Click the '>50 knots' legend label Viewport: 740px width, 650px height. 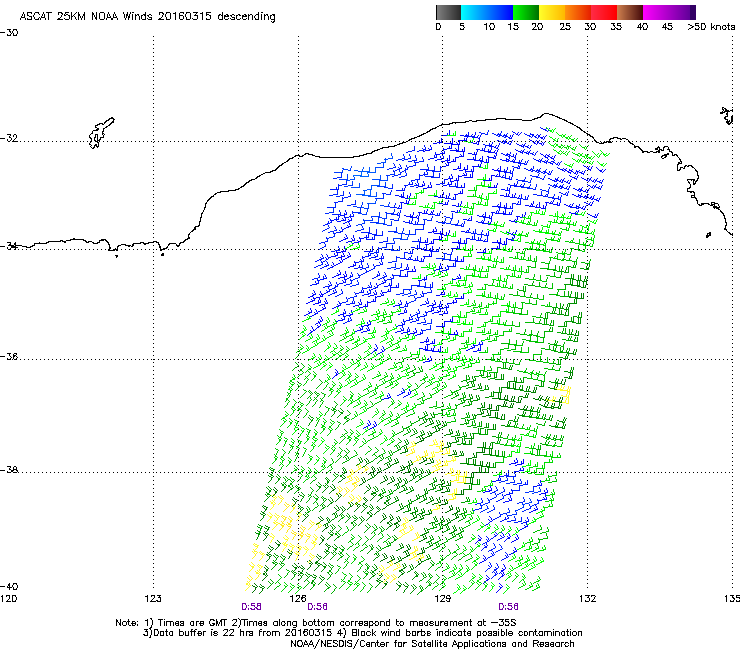pos(711,27)
